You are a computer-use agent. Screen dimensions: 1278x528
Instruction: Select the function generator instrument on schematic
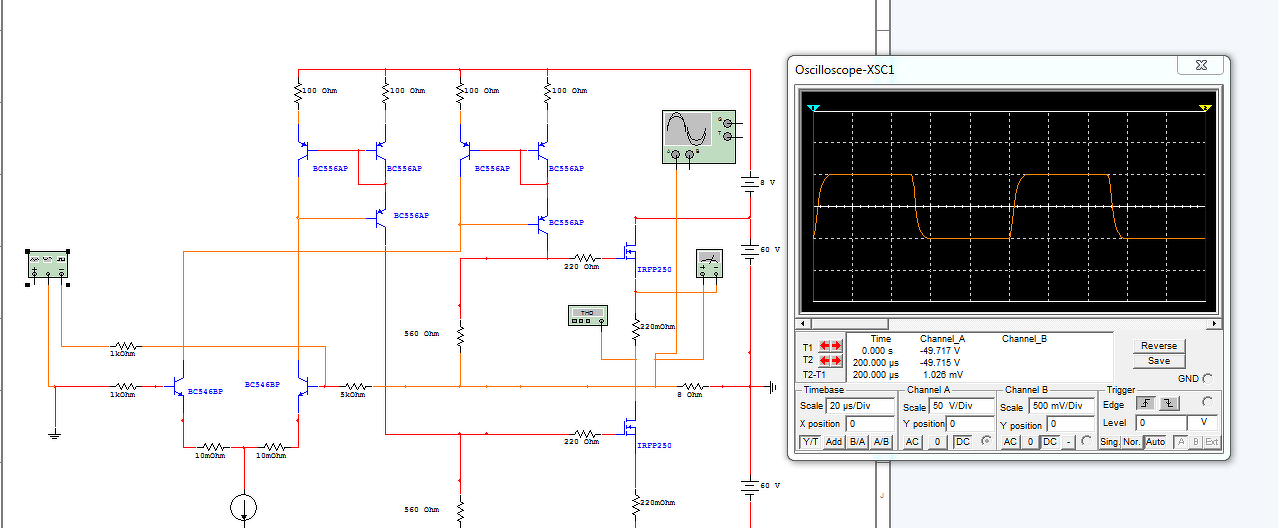[47, 266]
